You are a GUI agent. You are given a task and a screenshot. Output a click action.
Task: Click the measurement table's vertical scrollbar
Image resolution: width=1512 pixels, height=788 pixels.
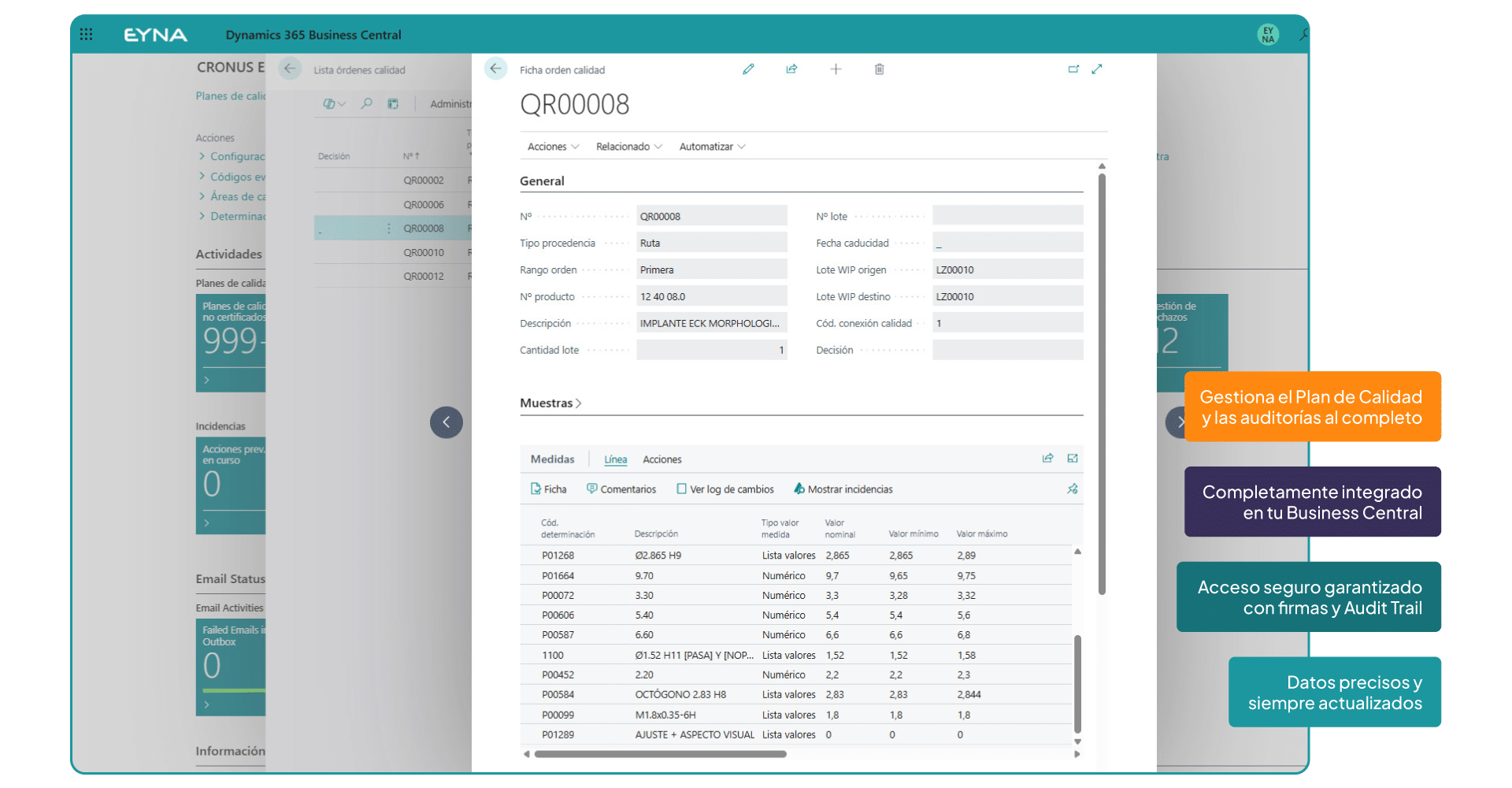[1077, 684]
